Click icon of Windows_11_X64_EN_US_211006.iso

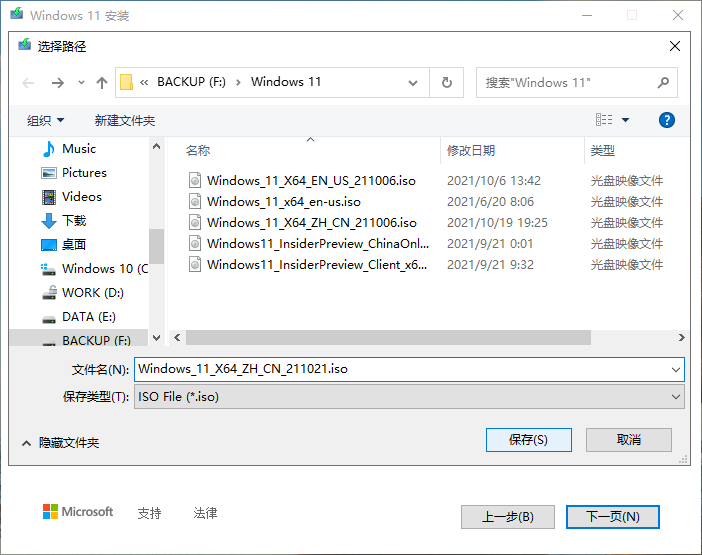195,180
